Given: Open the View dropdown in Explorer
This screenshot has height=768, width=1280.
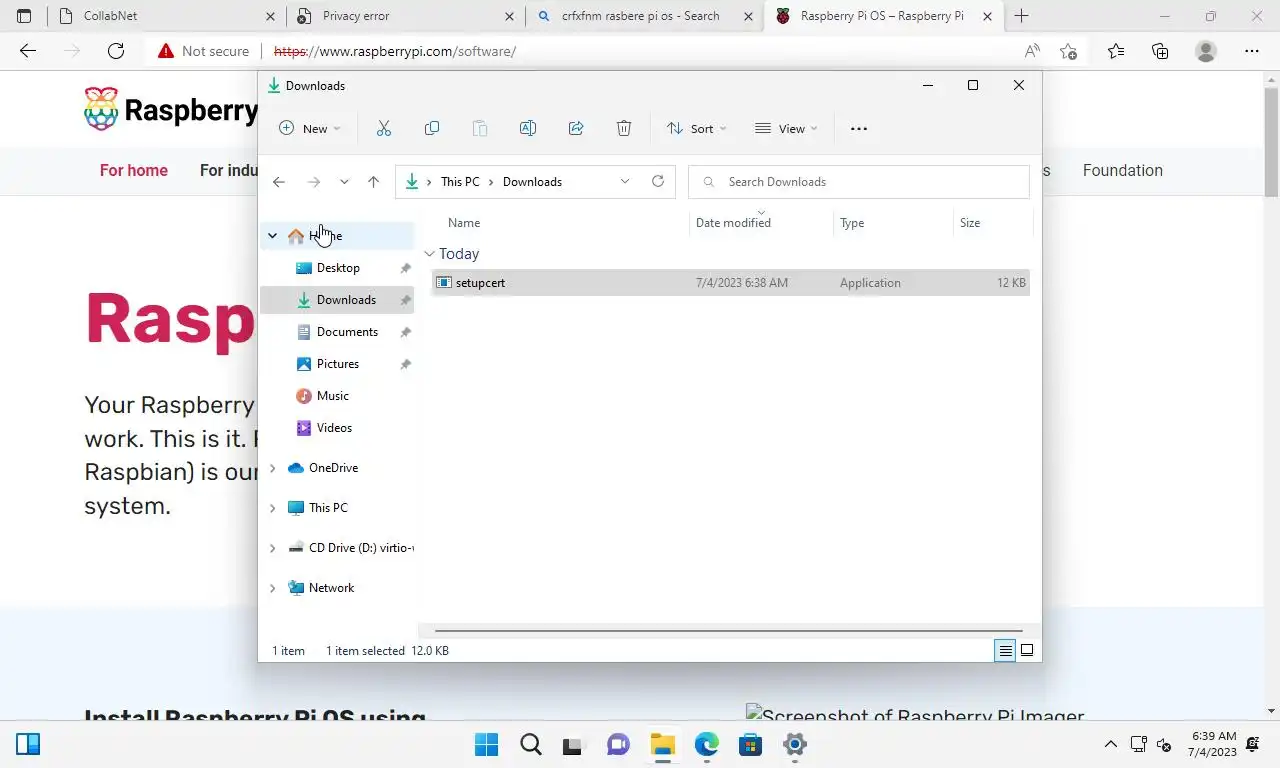Looking at the screenshot, I should click(x=786, y=128).
